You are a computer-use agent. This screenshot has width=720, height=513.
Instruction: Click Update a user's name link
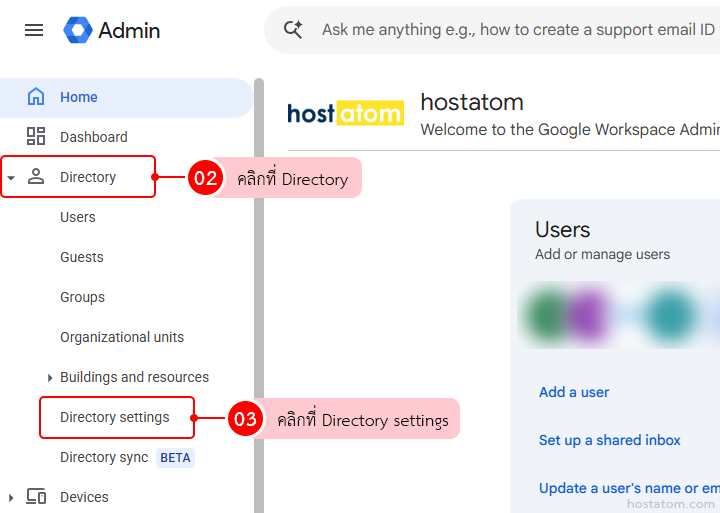[x=629, y=488]
